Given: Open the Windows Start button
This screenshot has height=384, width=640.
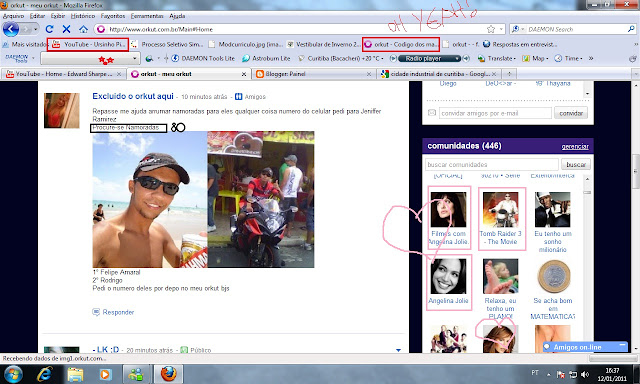Looking at the screenshot, I should coord(13,374).
